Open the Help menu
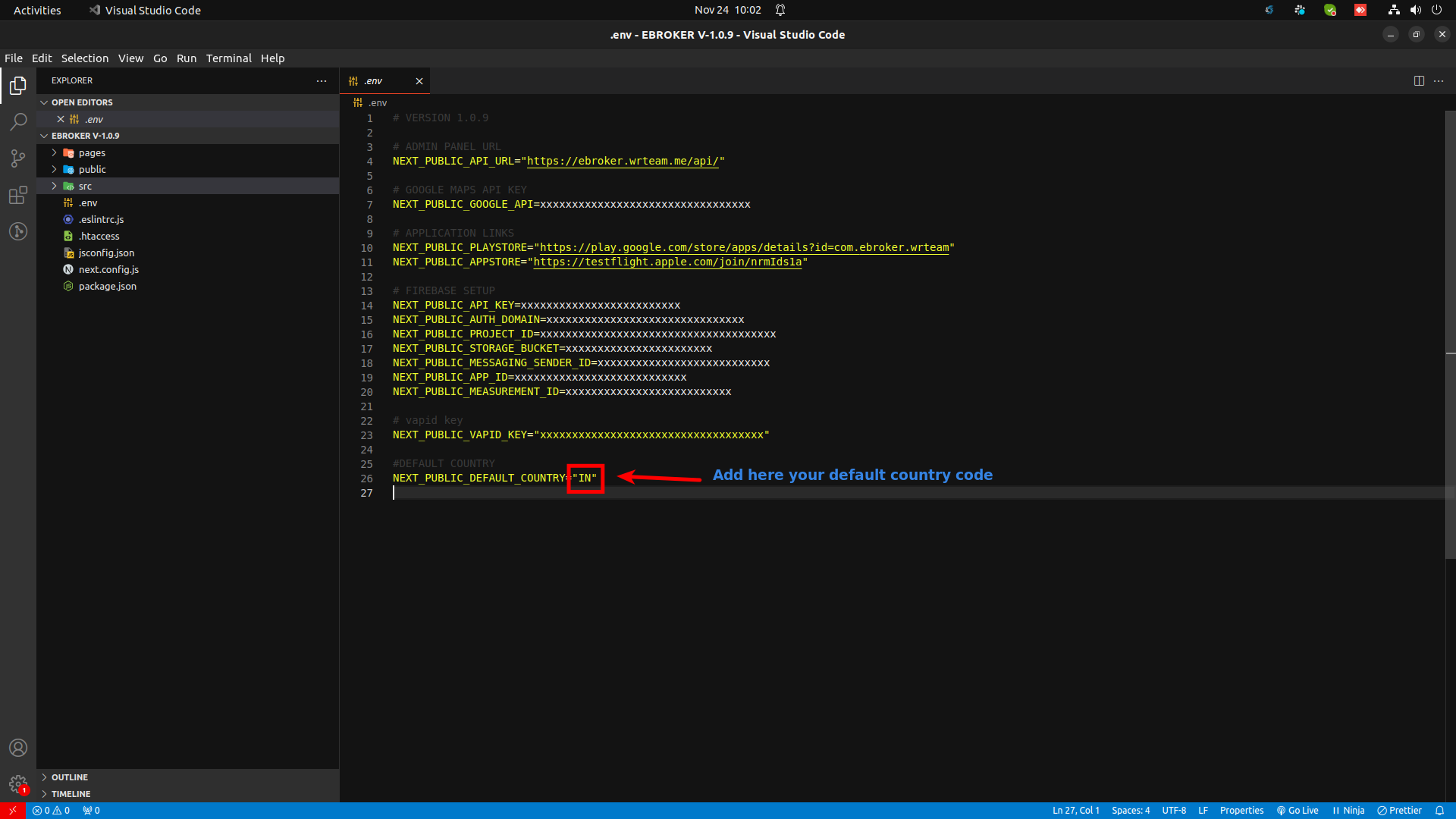Image resolution: width=1456 pixels, height=819 pixels. point(273,58)
